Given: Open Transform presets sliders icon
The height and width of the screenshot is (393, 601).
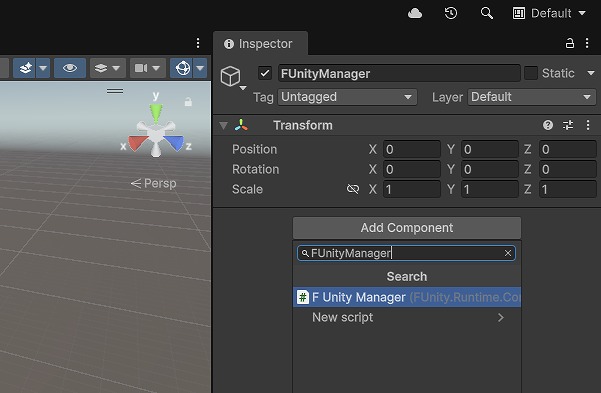Looking at the screenshot, I should click(568, 125).
